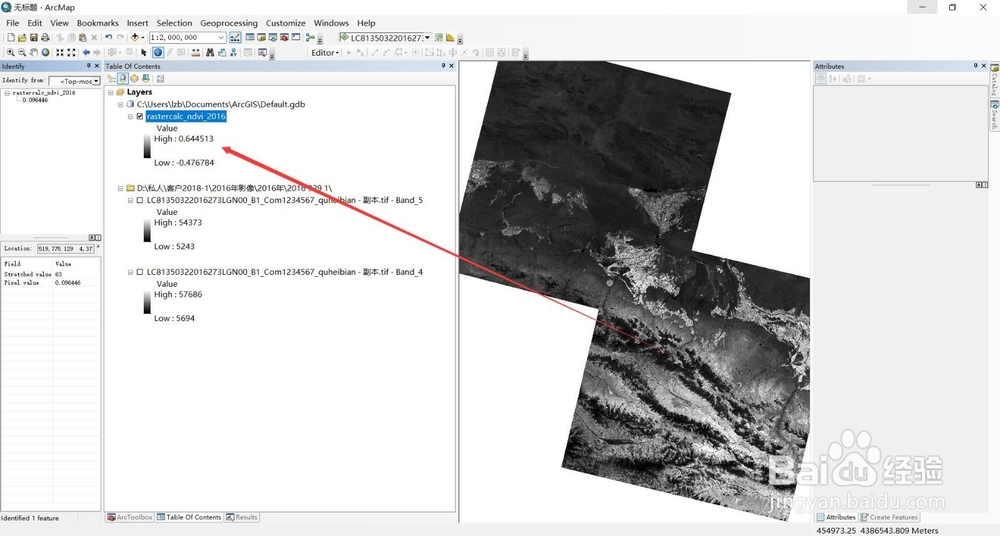Viewport: 1000px width, 536px height.
Task: Collapse the Band_4 layer legend
Action: point(131,272)
